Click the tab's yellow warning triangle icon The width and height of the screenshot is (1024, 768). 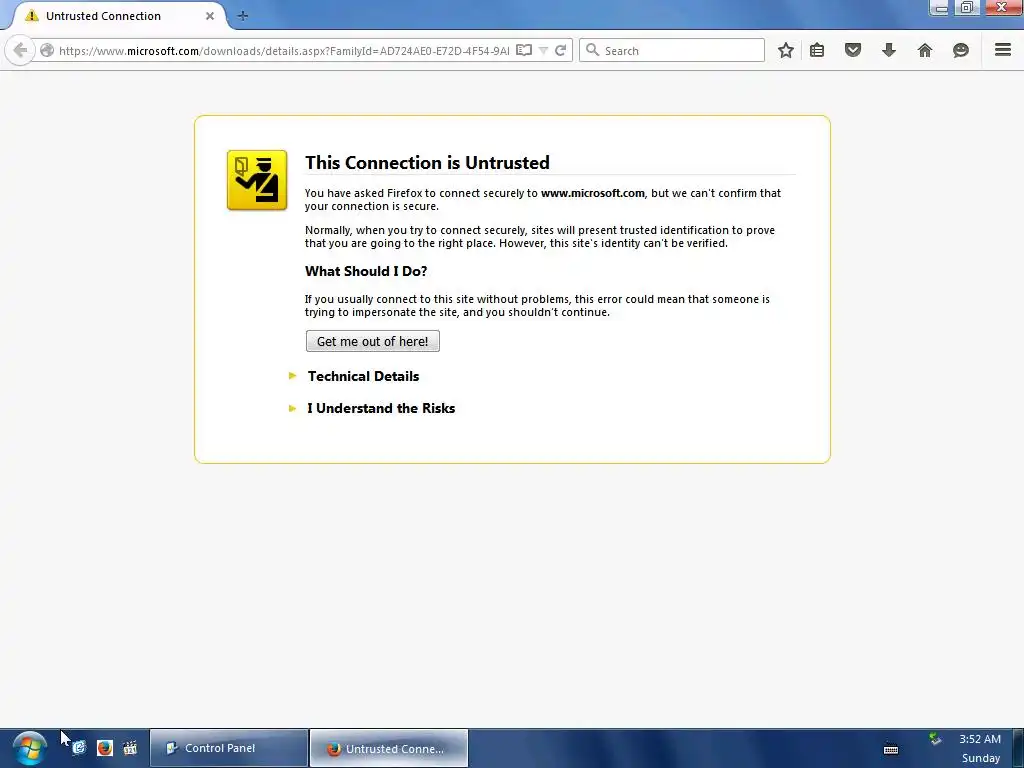31,16
